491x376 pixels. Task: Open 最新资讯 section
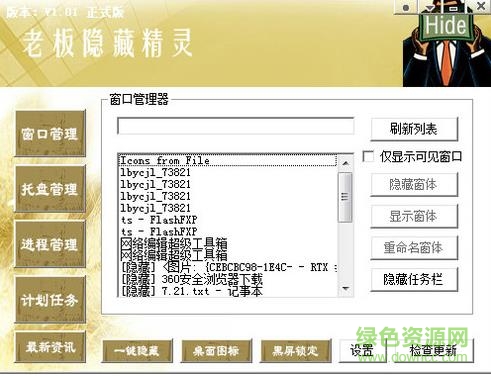click(x=50, y=347)
